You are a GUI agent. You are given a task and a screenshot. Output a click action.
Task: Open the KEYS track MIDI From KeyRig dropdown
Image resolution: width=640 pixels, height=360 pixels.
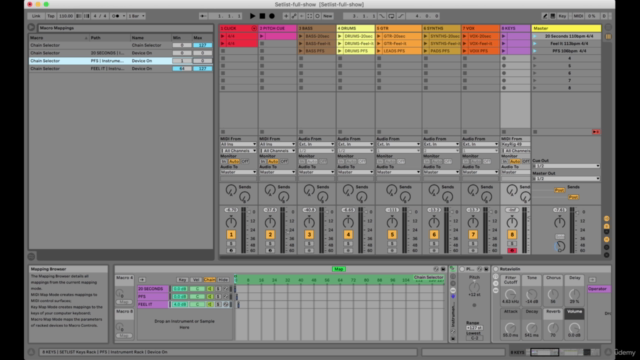(516, 144)
